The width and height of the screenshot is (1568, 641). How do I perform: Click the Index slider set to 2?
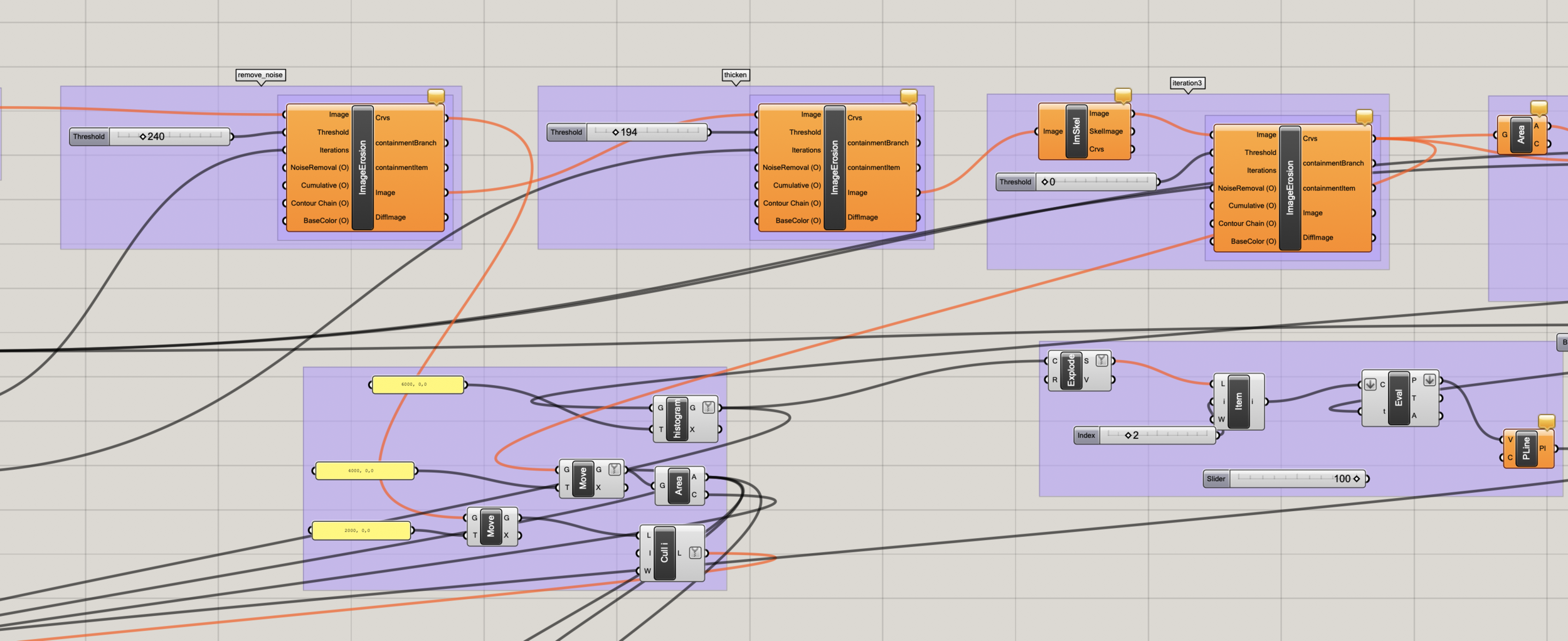pyautogui.click(x=1145, y=435)
